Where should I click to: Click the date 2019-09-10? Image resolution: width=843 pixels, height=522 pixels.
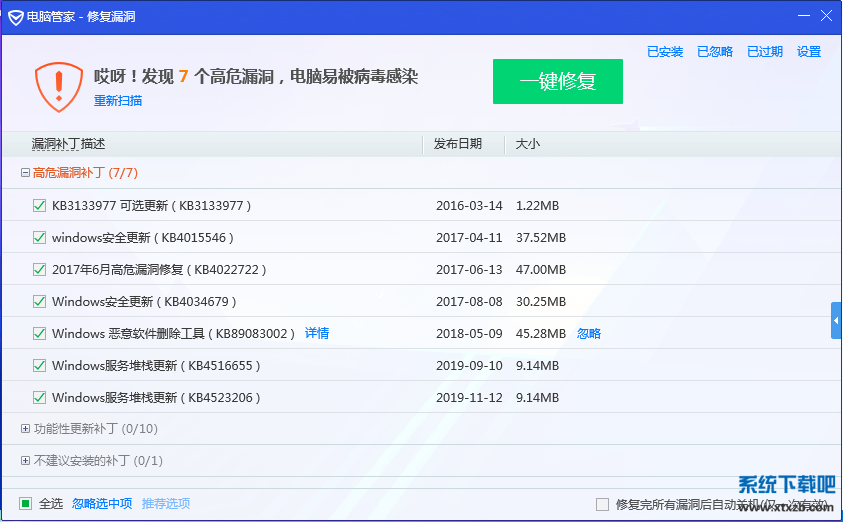click(x=469, y=366)
